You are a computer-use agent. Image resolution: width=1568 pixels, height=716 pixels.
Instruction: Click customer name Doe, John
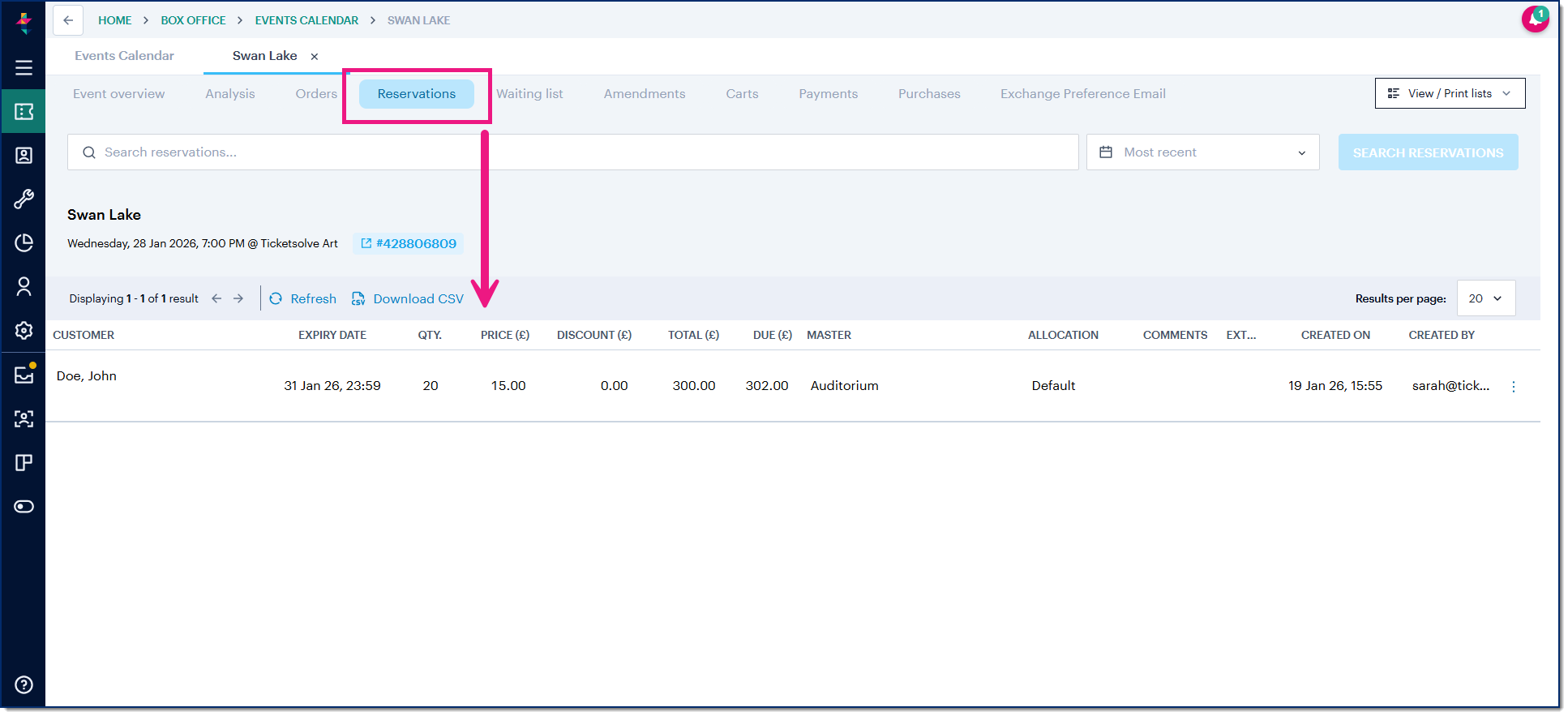pyautogui.click(x=87, y=376)
